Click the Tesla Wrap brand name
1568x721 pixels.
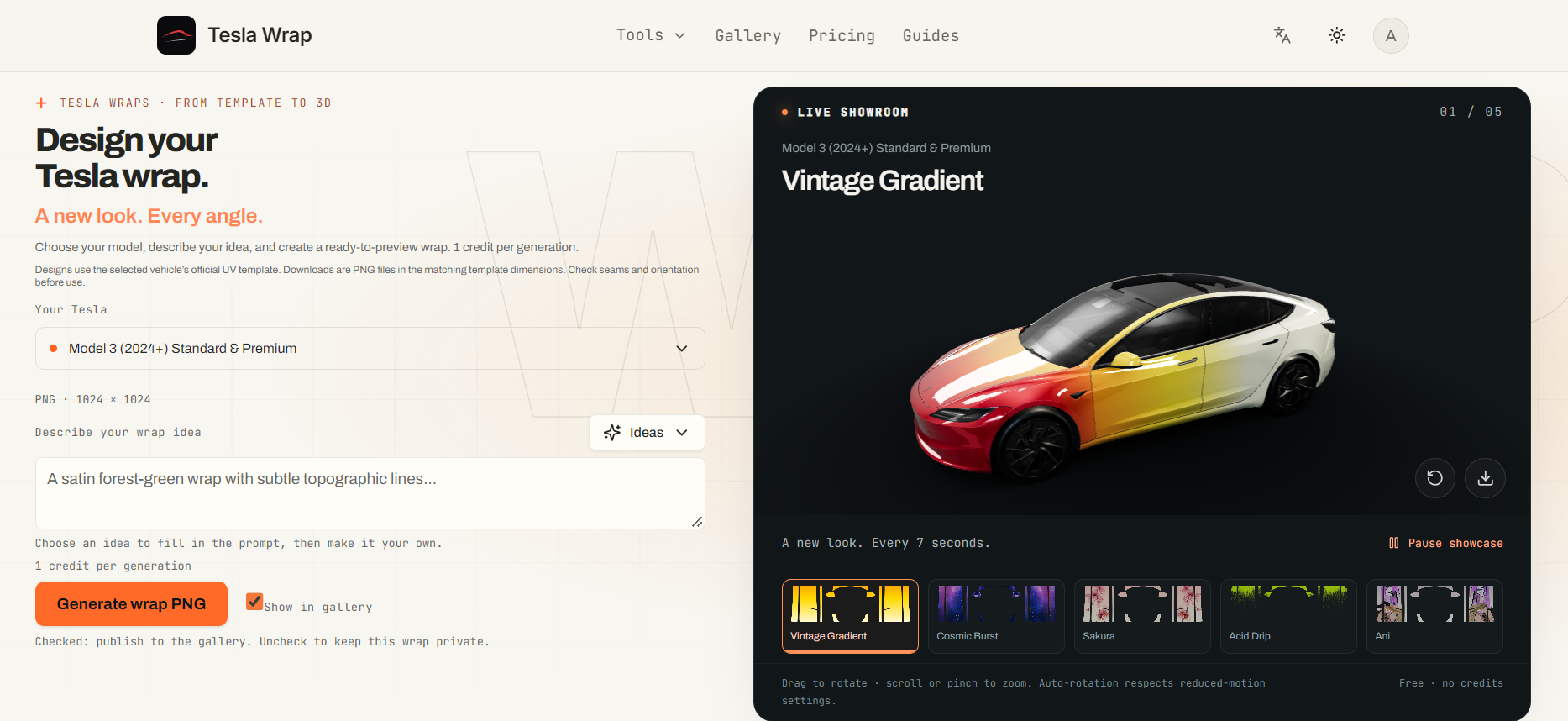point(260,35)
